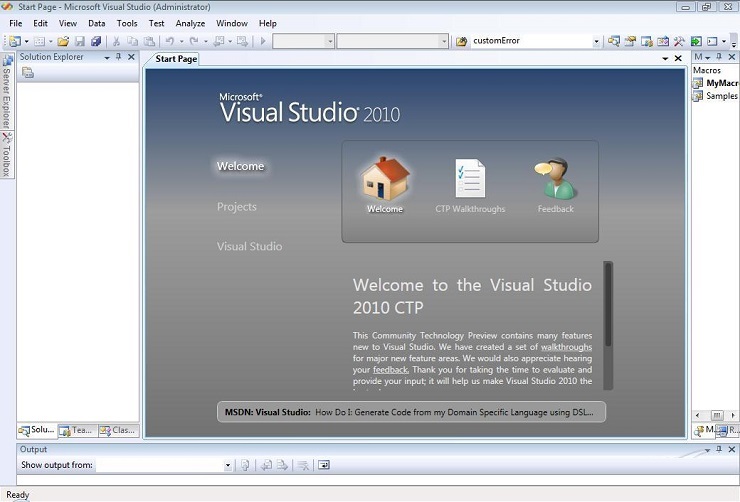Switch to the Team Explorer bottom tab

(77, 430)
